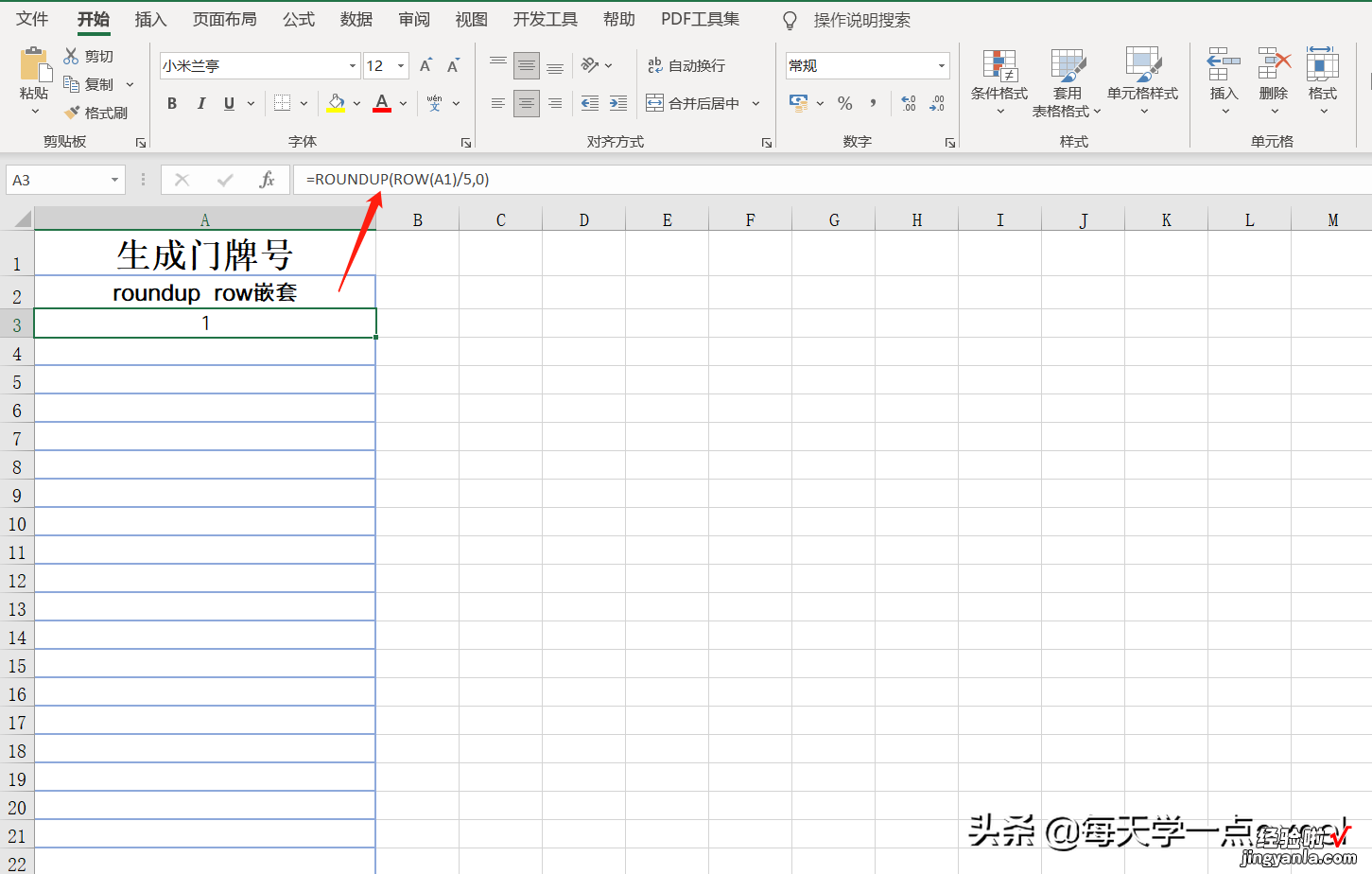Open font size dropdown showing 12

pyautogui.click(x=401, y=65)
